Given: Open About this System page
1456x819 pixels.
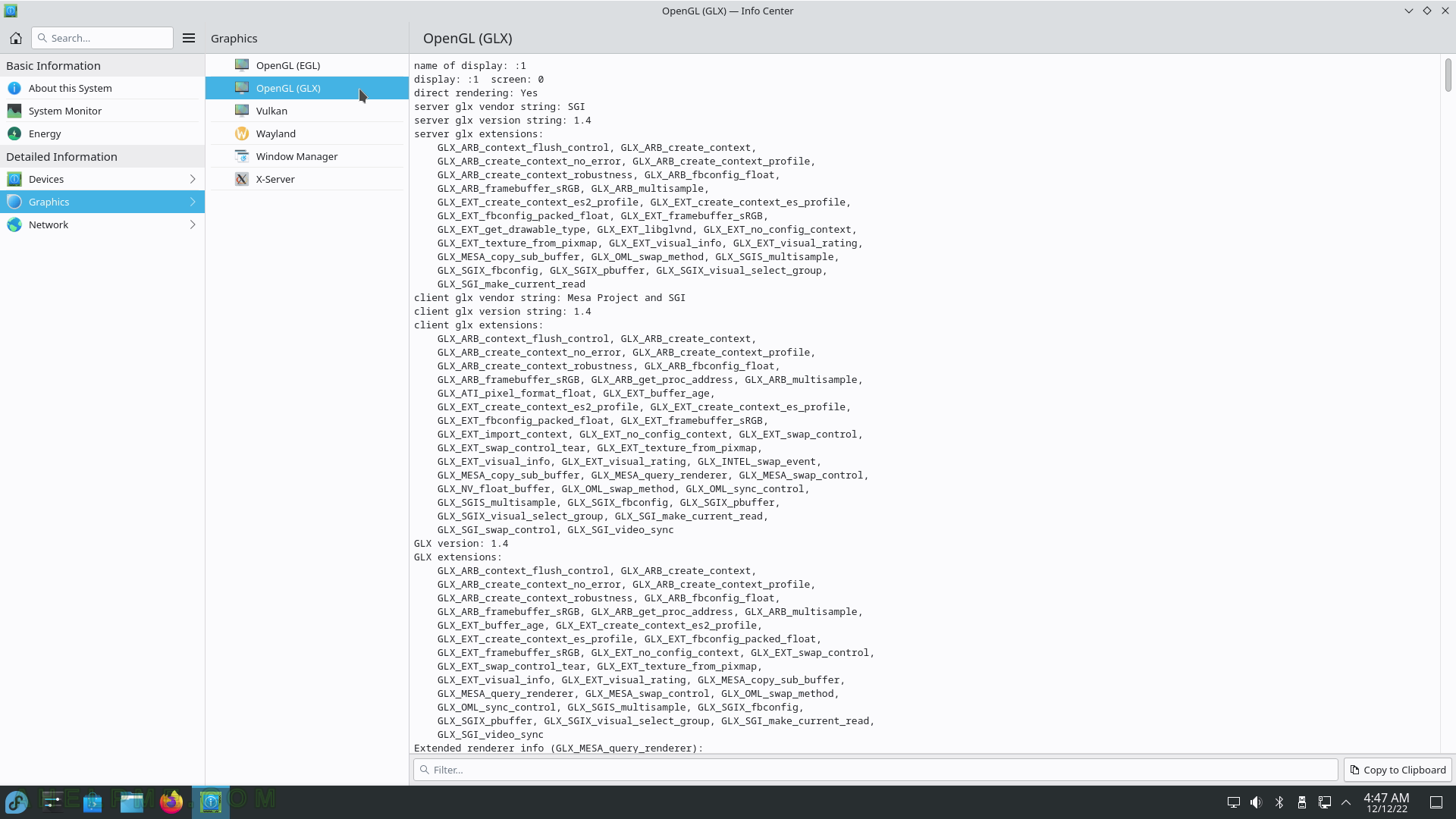Looking at the screenshot, I should coord(102,88).
